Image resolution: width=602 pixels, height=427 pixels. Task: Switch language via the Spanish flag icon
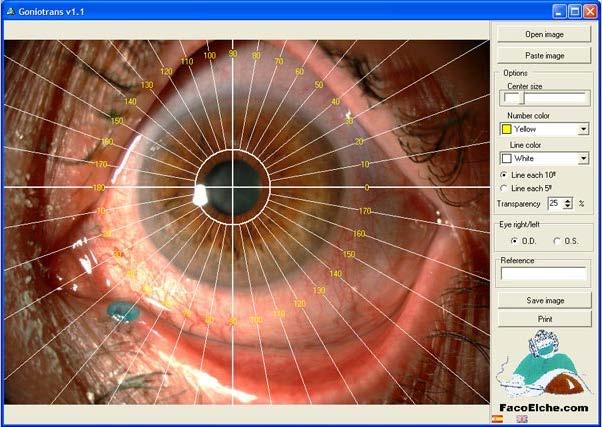click(497, 419)
